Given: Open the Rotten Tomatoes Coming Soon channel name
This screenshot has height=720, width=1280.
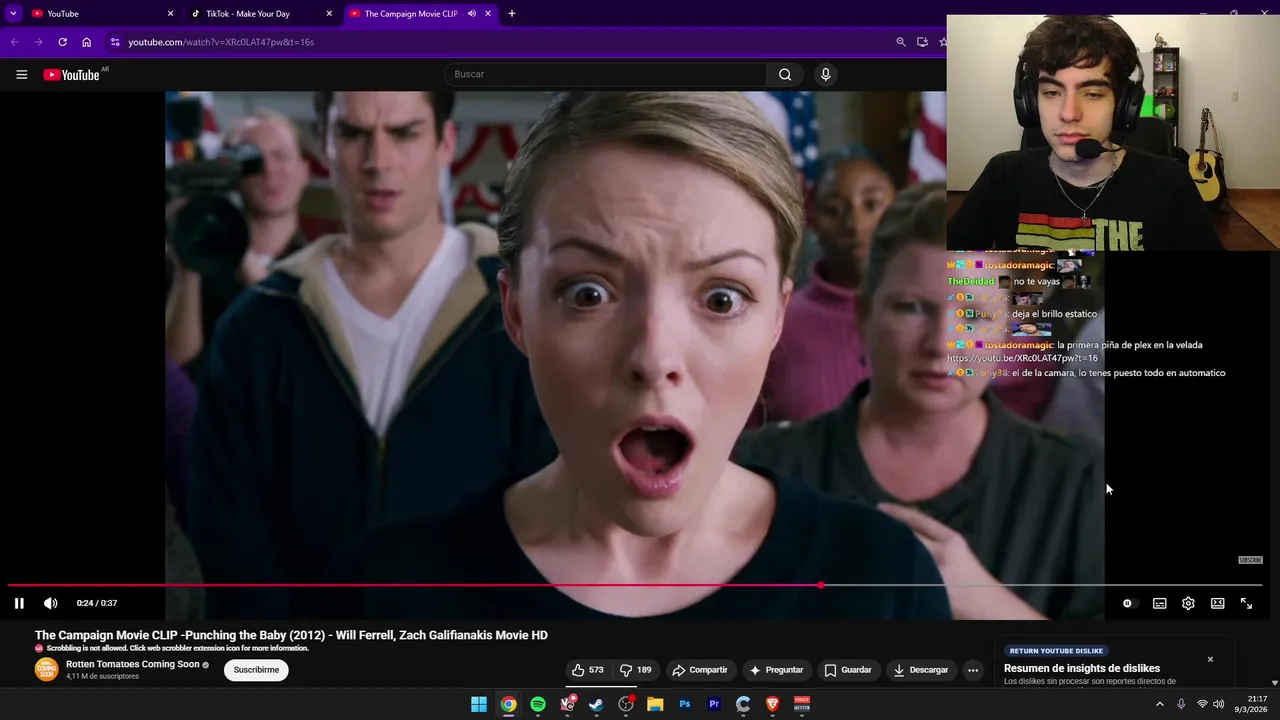Looking at the screenshot, I should coord(133,664).
